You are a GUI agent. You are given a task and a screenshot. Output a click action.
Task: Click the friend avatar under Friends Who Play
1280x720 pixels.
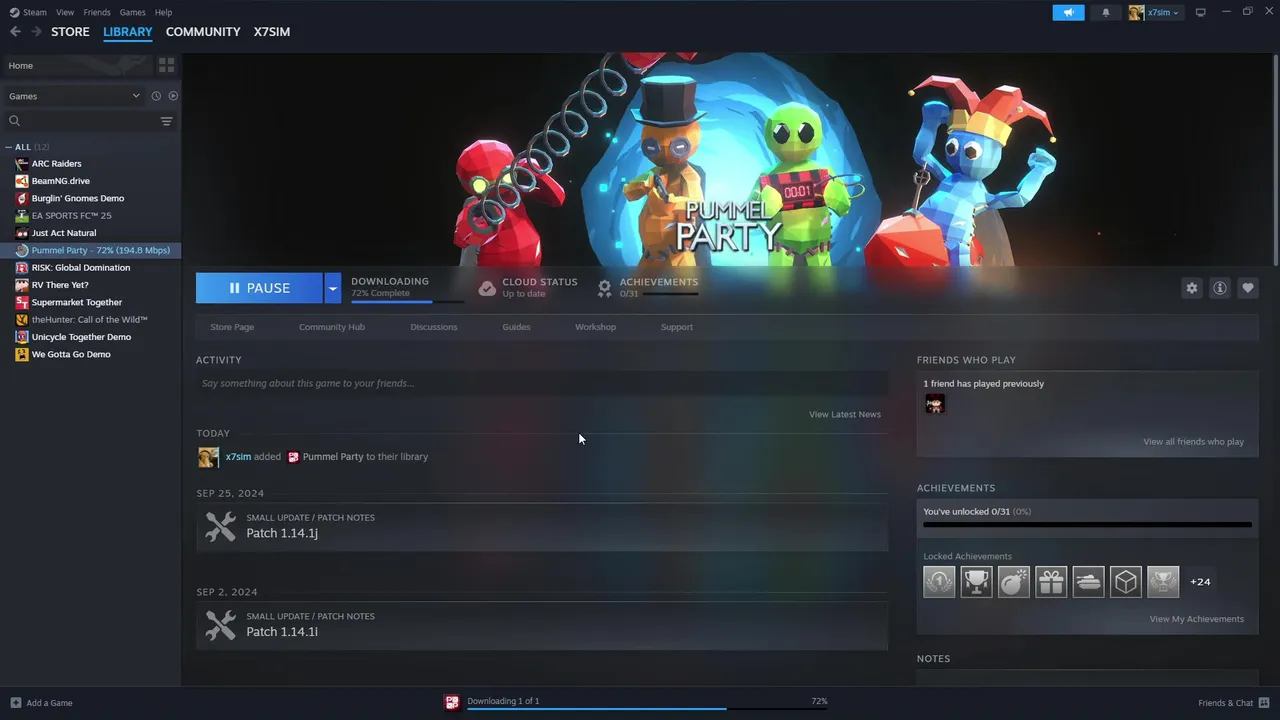pos(935,404)
